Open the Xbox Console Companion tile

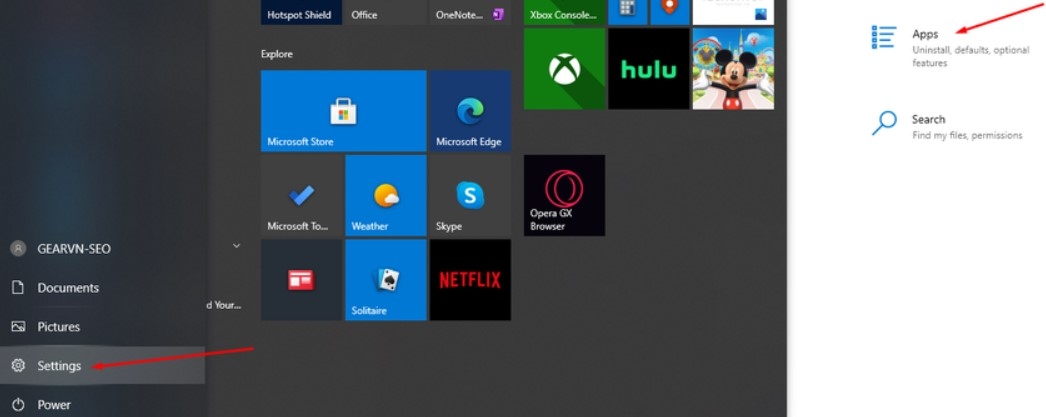click(x=564, y=12)
